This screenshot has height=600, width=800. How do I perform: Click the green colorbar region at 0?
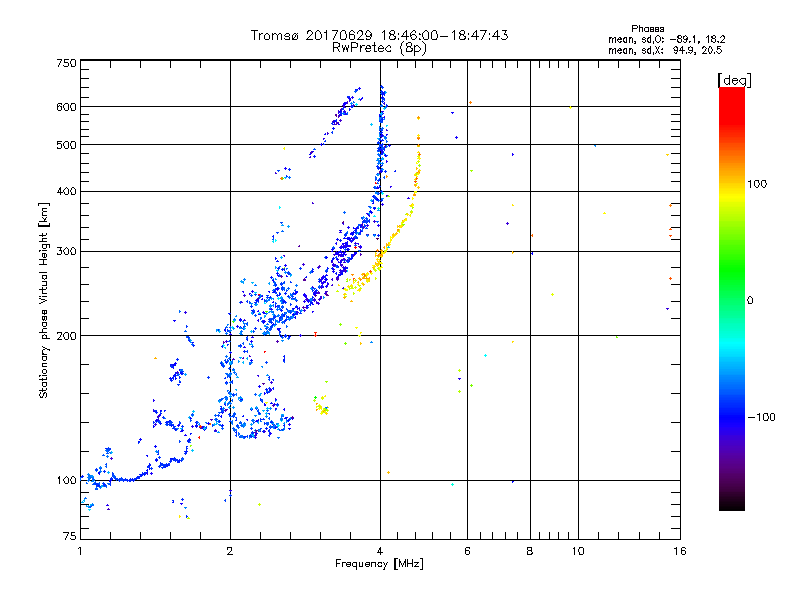coord(732,300)
